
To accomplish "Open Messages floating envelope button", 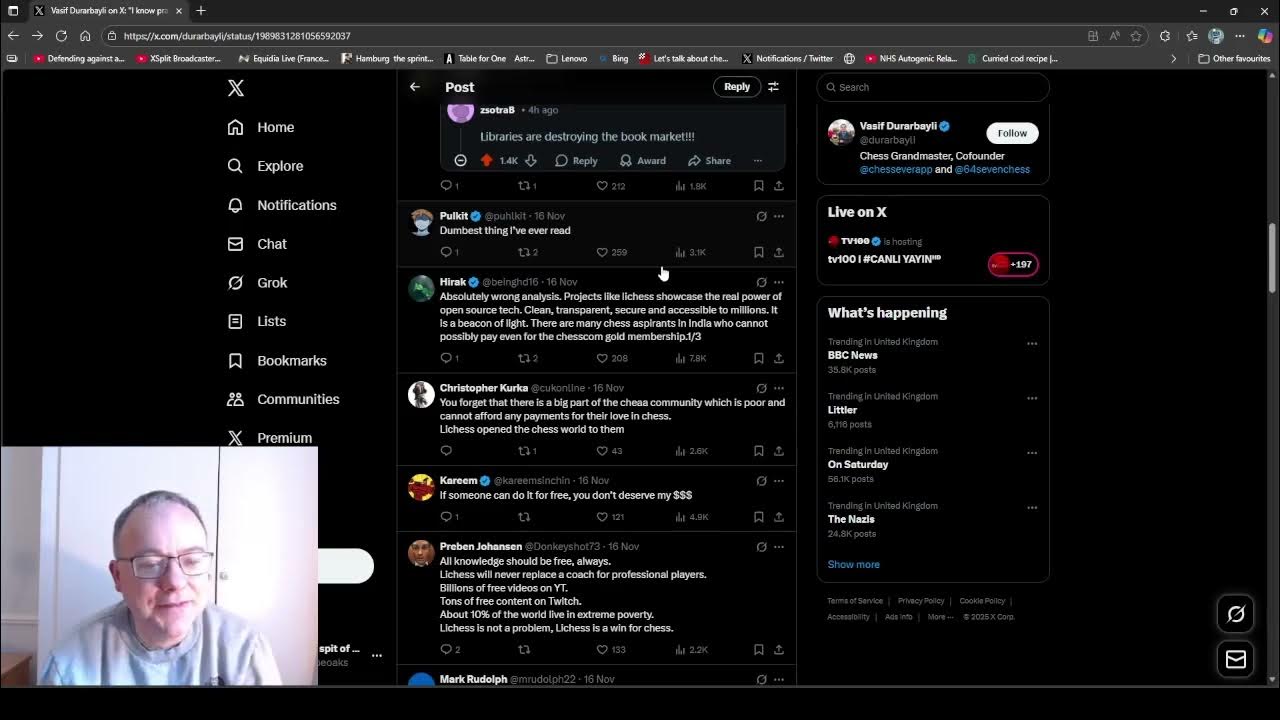I will pos(1236,659).
